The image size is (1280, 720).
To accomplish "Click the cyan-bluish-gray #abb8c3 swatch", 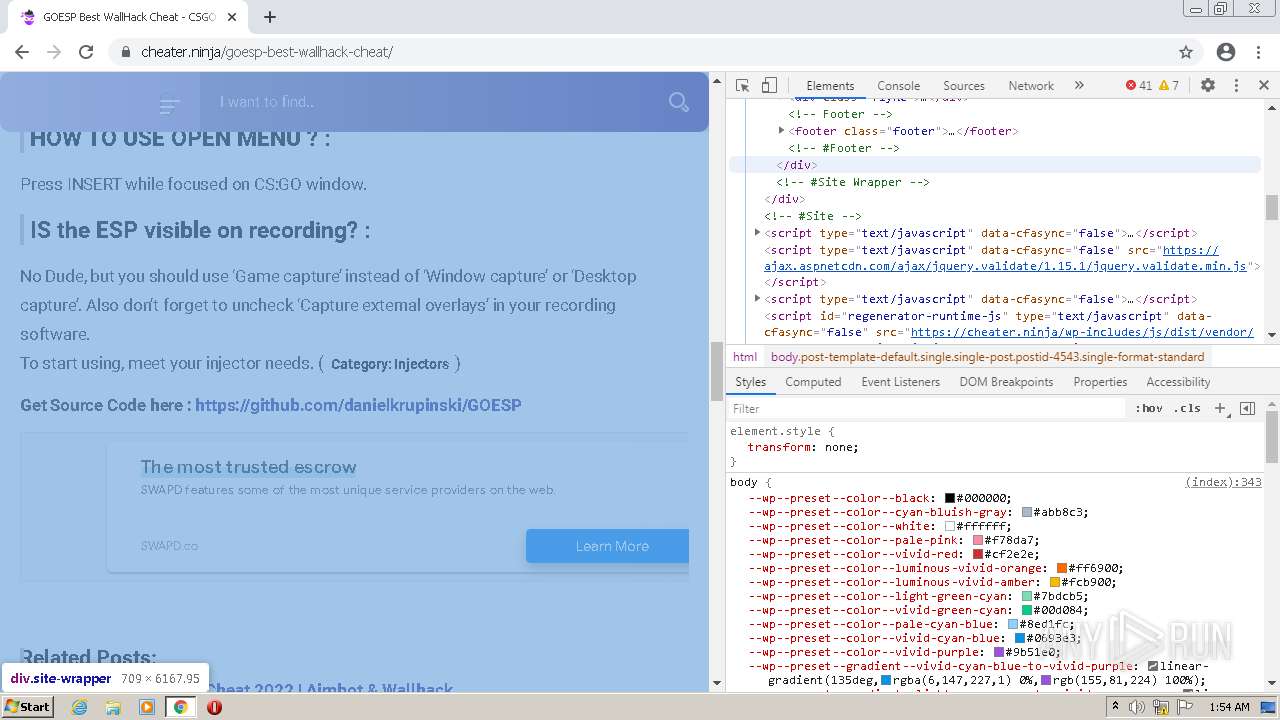I will 1027,512.
